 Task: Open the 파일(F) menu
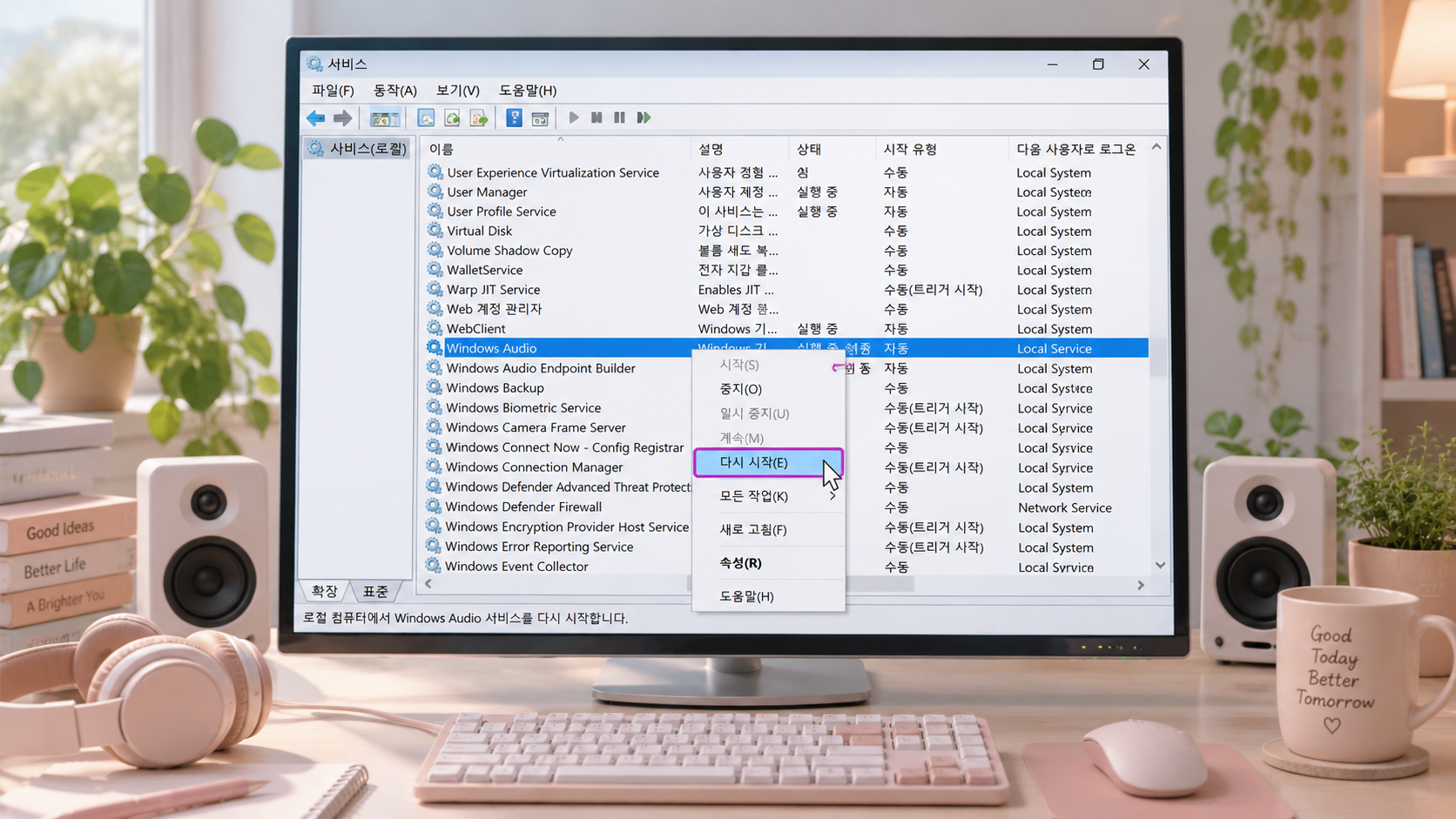point(333,91)
